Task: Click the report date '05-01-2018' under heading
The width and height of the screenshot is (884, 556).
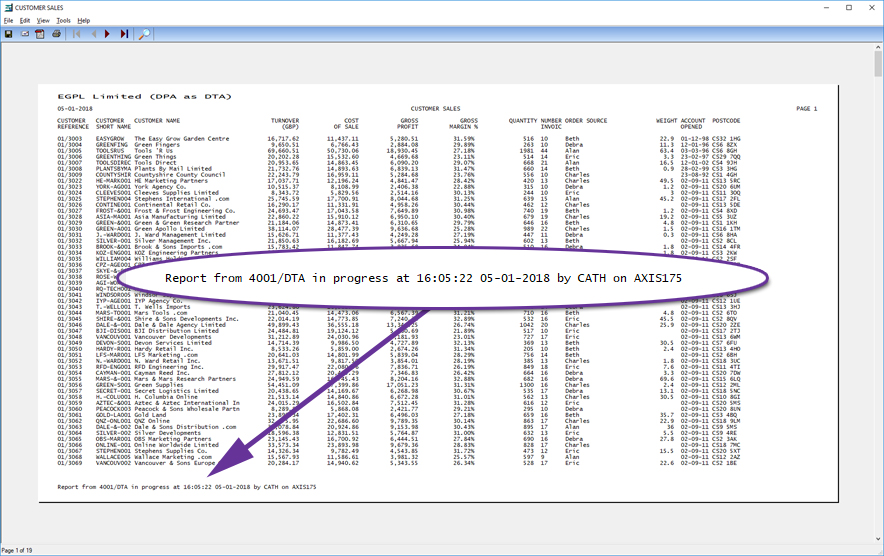Action: [x=74, y=108]
